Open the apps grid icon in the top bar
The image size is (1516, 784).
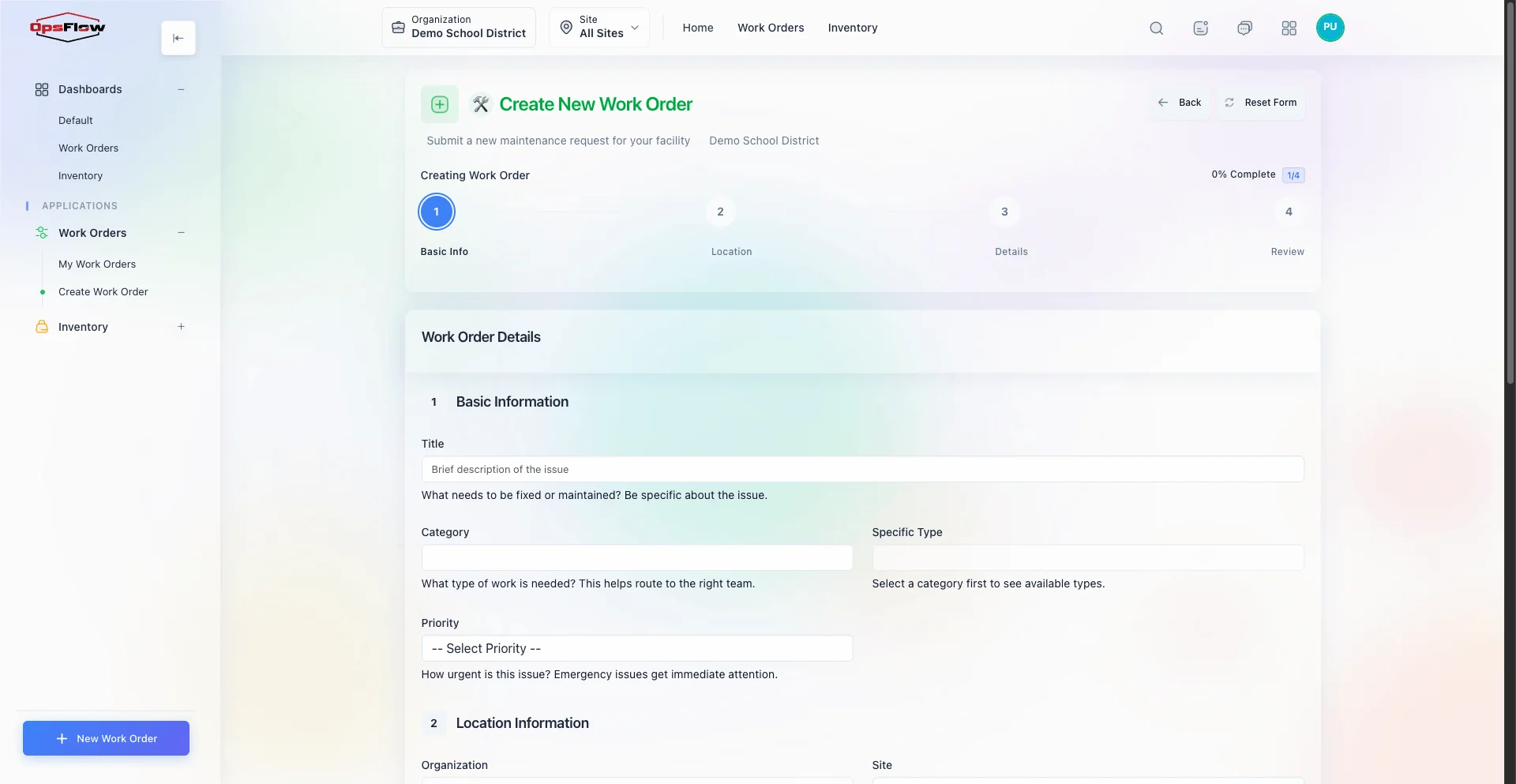1289,28
